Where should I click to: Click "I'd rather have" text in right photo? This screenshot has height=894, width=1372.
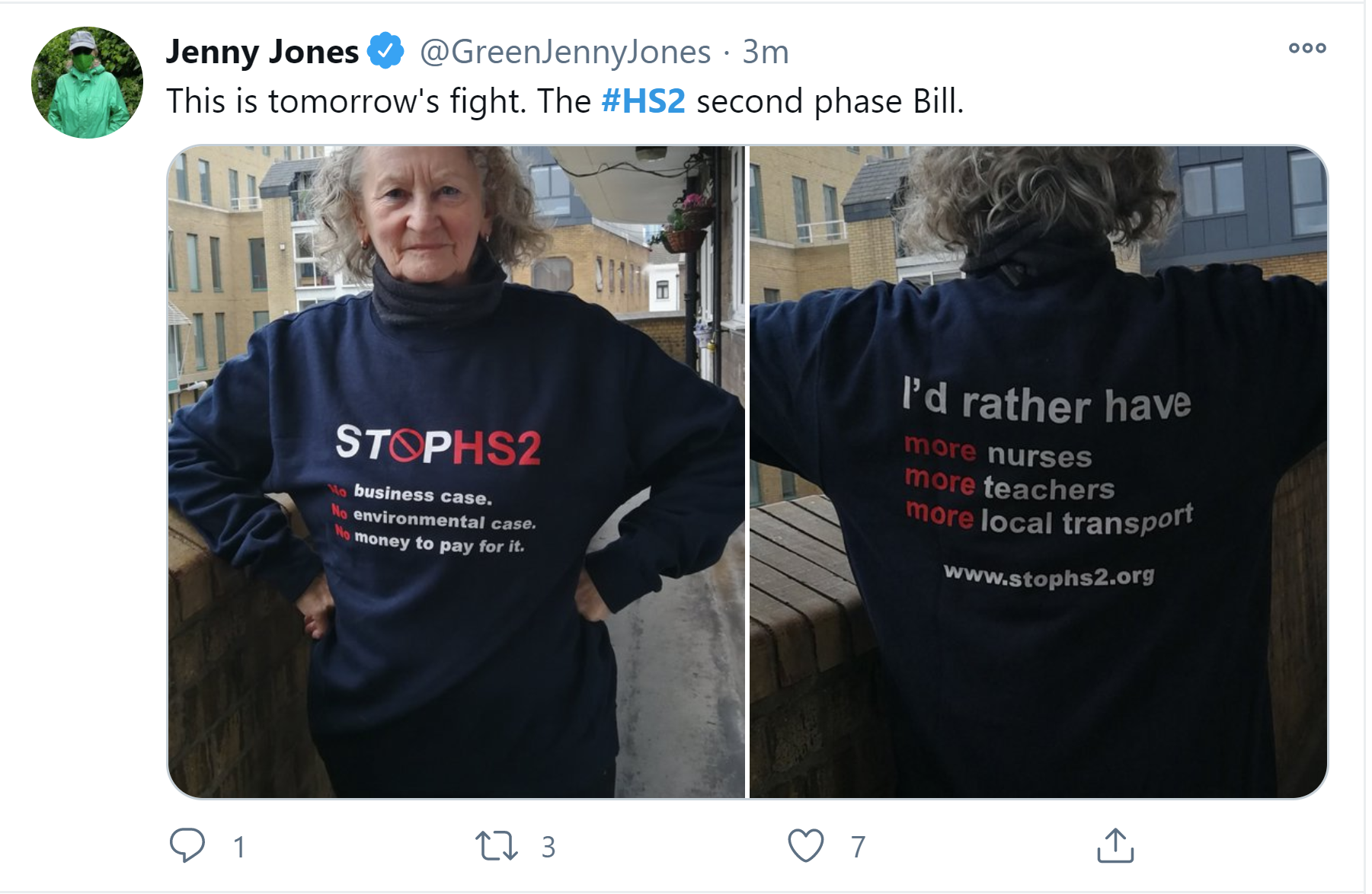coord(1047,401)
